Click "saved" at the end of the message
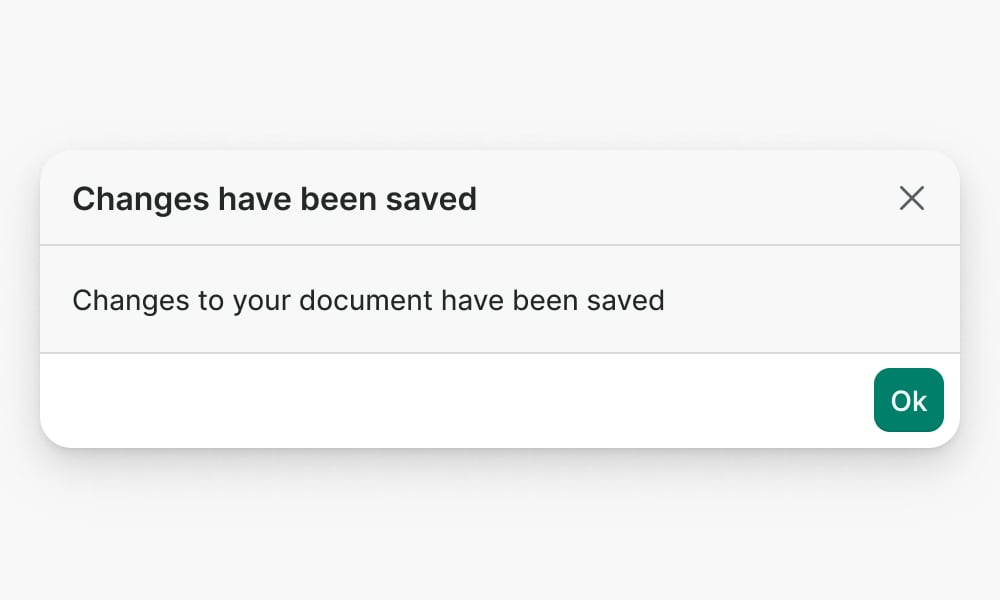The image size is (1000, 600). click(x=627, y=300)
